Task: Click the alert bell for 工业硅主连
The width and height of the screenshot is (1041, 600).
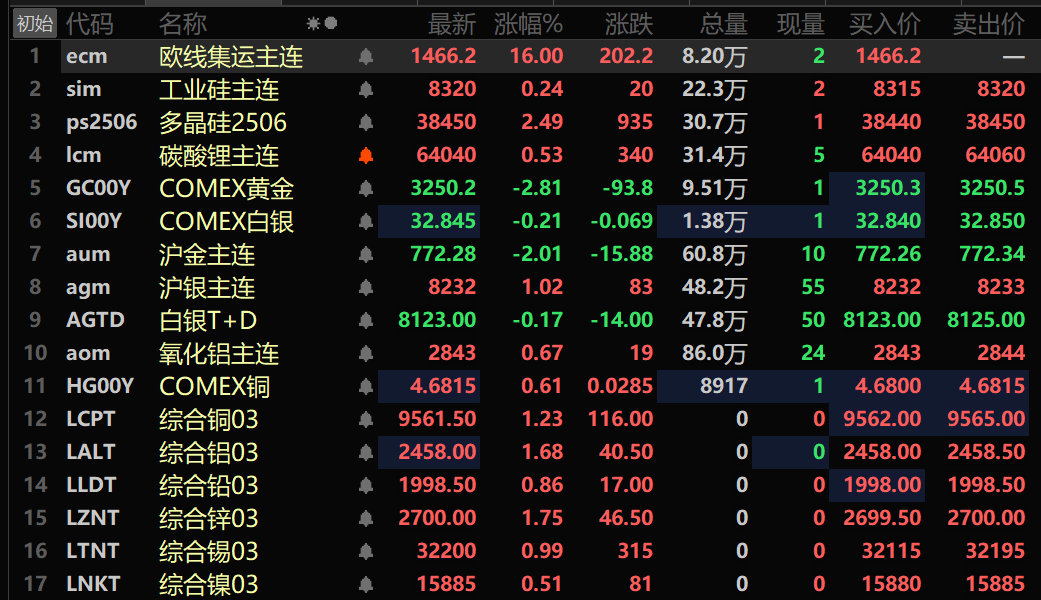Action: coord(366,90)
